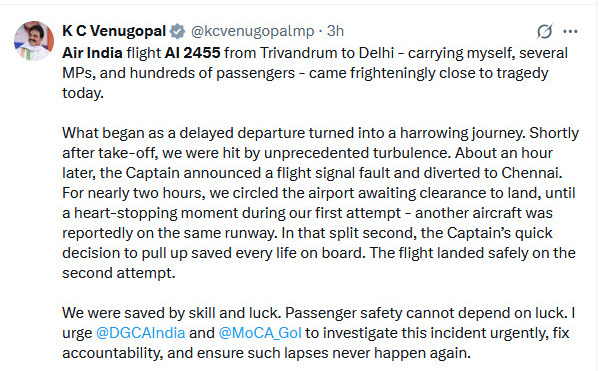Click the bold AI 2455 flight number

pyautogui.click(x=192, y=53)
